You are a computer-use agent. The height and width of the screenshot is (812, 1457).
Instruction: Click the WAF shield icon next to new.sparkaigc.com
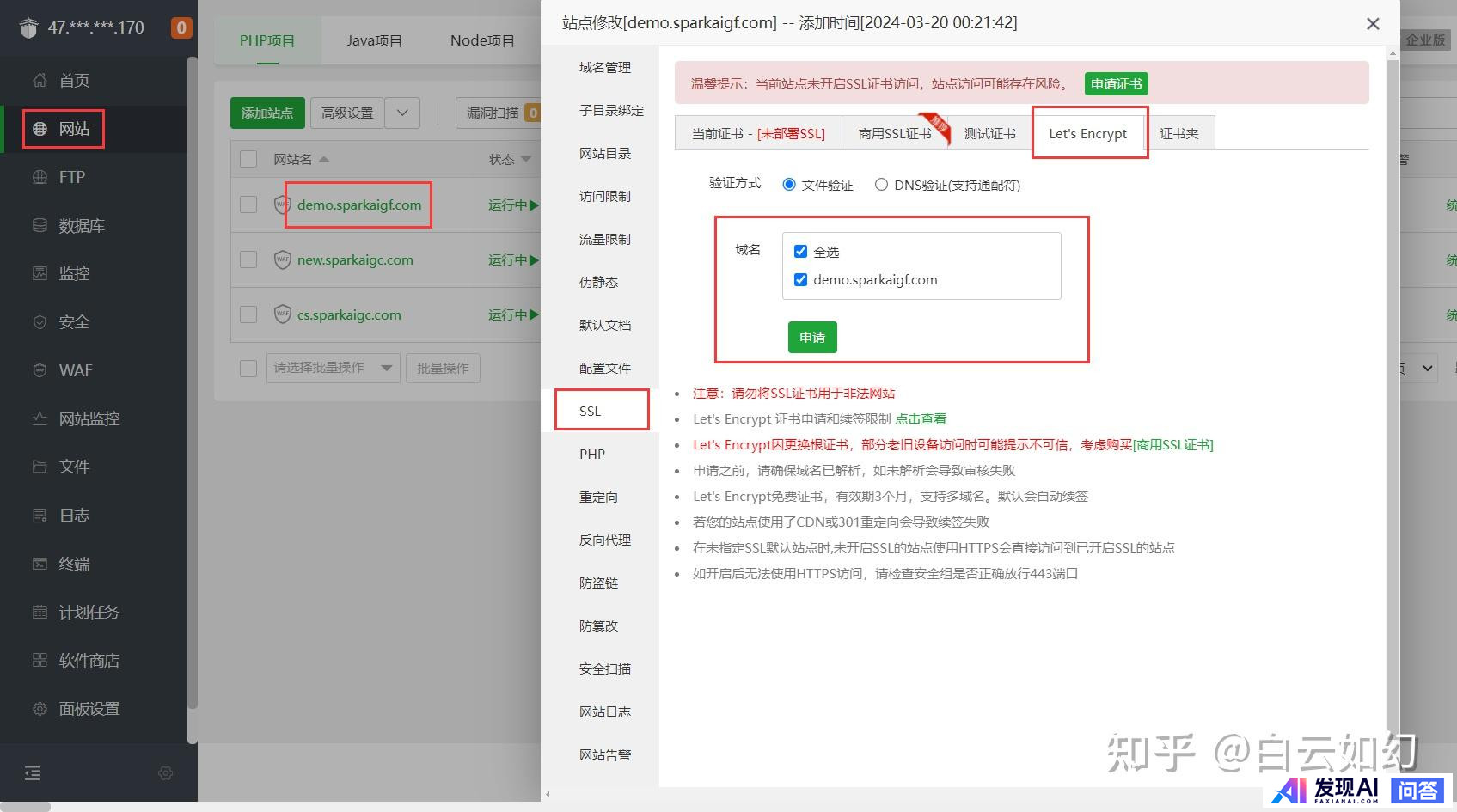click(x=282, y=259)
